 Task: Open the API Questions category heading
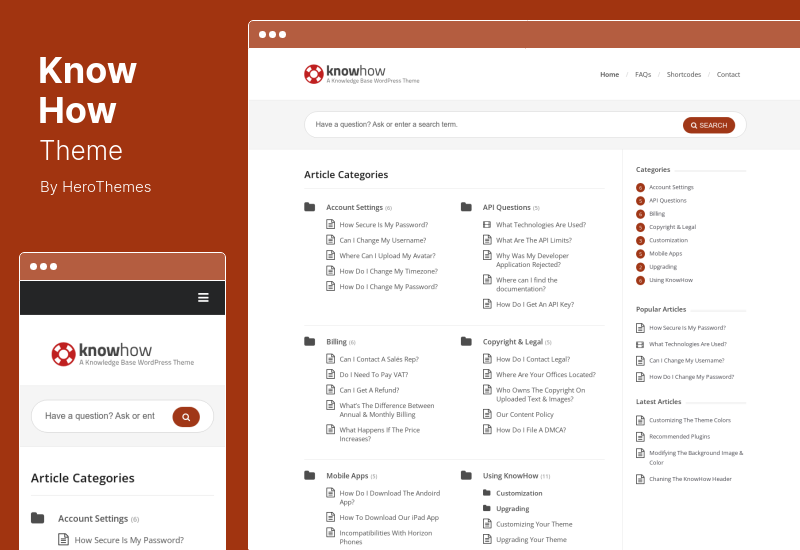507,207
